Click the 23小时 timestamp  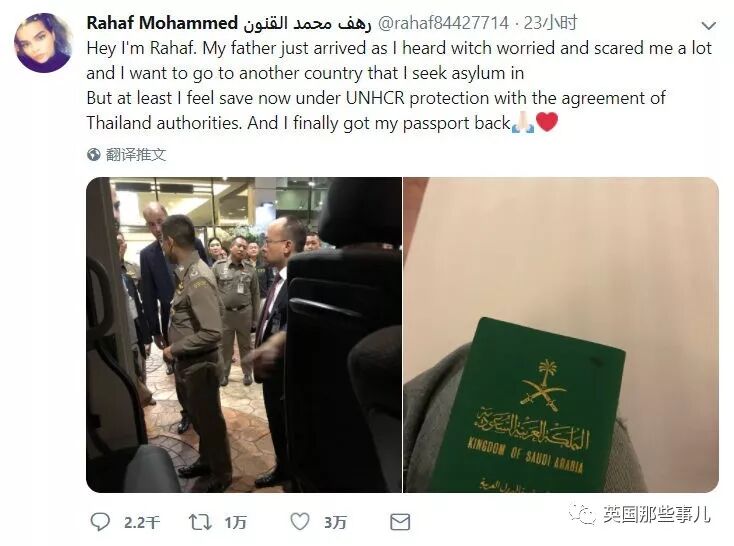click(x=550, y=23)
